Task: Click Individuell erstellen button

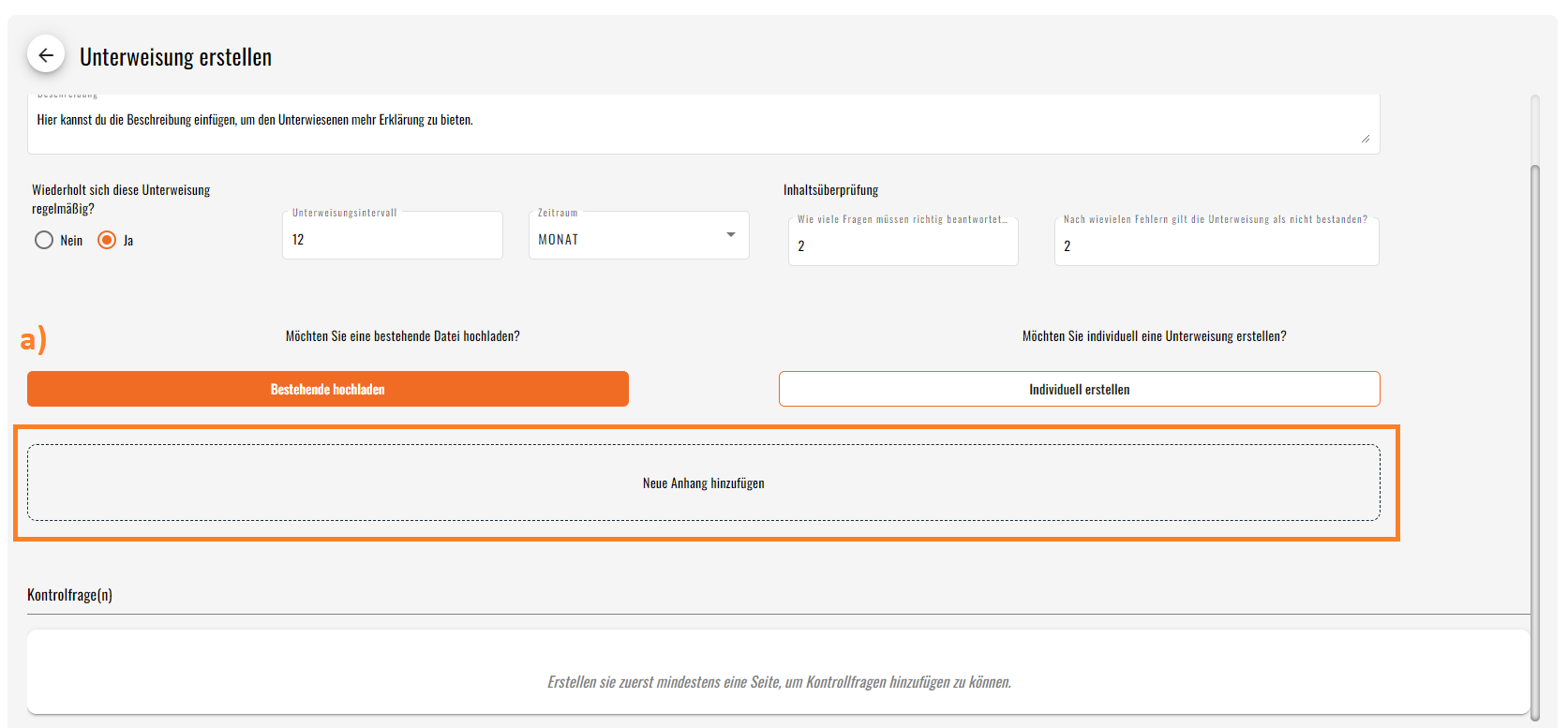Action: (1079, 389)
